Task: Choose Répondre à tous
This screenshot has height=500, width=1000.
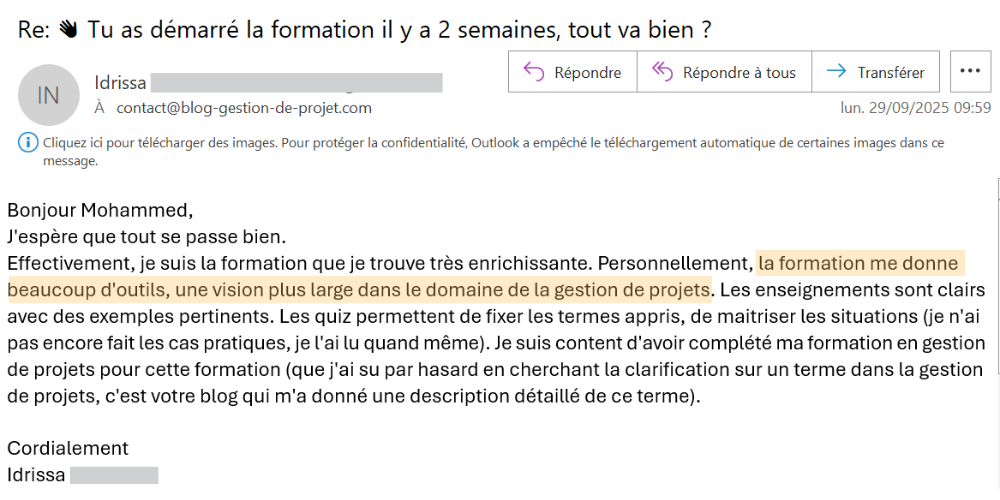Action: [x=724, y=72]
